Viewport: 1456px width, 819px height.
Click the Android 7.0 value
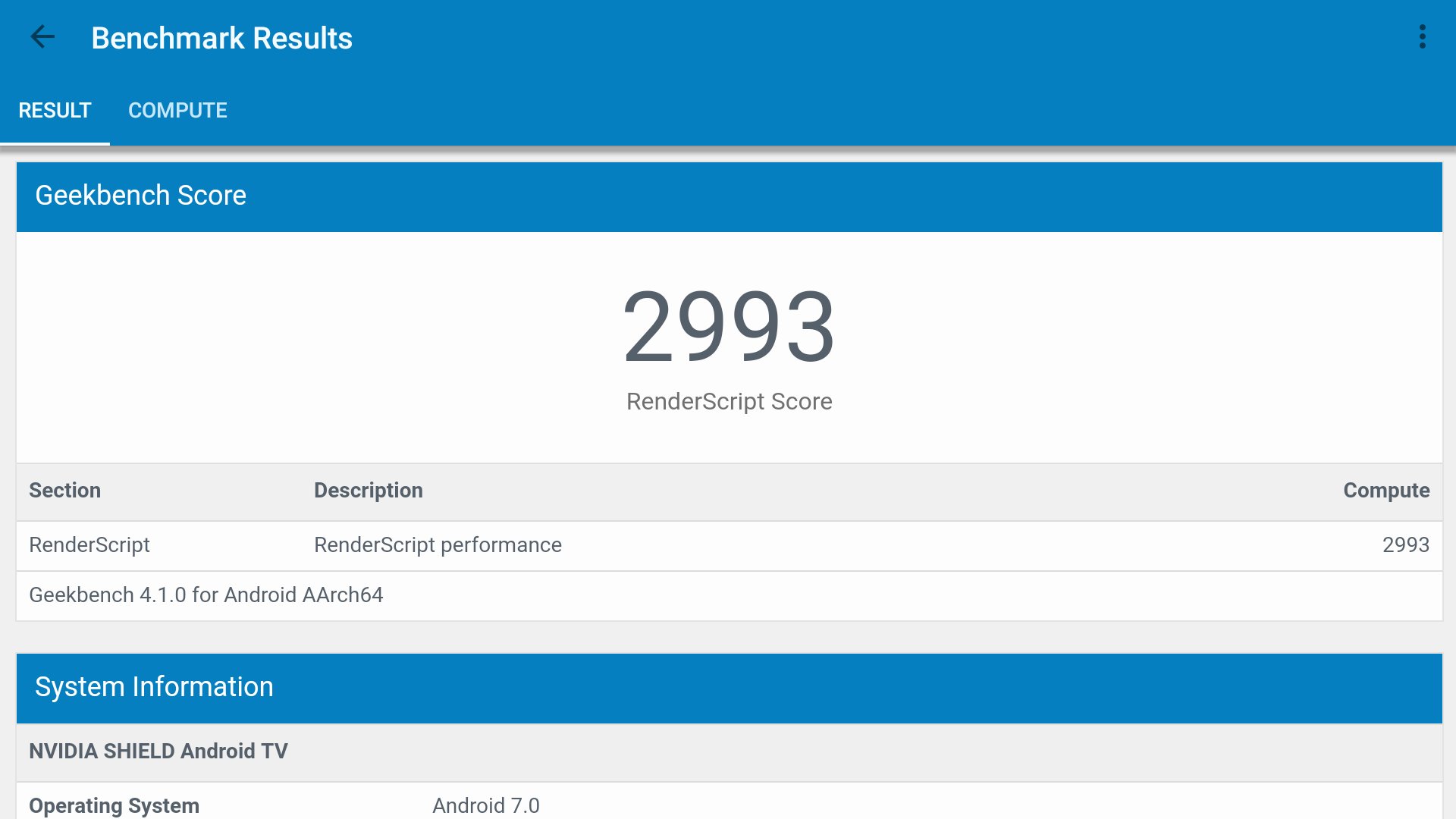pyautogui.click(x=485, y=805)
